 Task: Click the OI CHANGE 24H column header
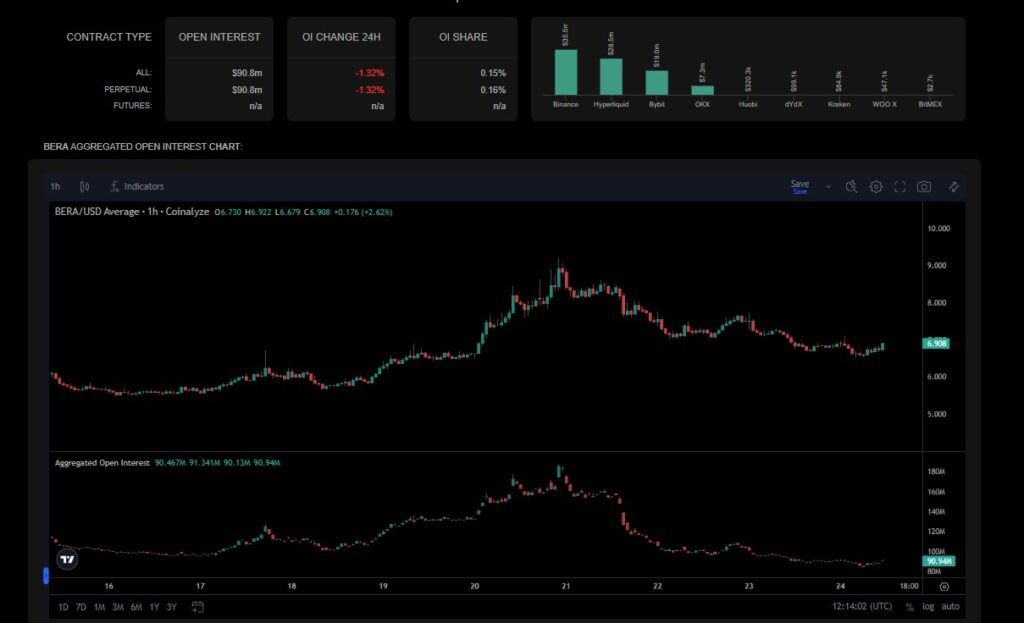[341, 37]
